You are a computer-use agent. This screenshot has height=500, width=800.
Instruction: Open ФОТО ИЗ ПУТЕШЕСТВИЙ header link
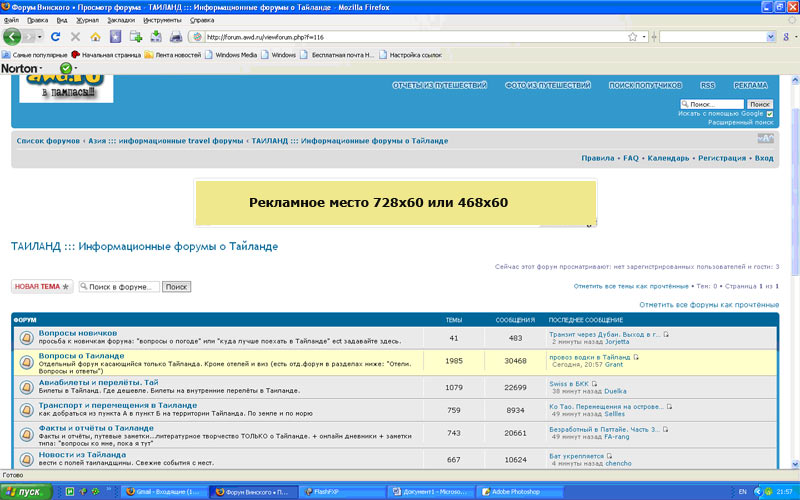tap(548, 85)
